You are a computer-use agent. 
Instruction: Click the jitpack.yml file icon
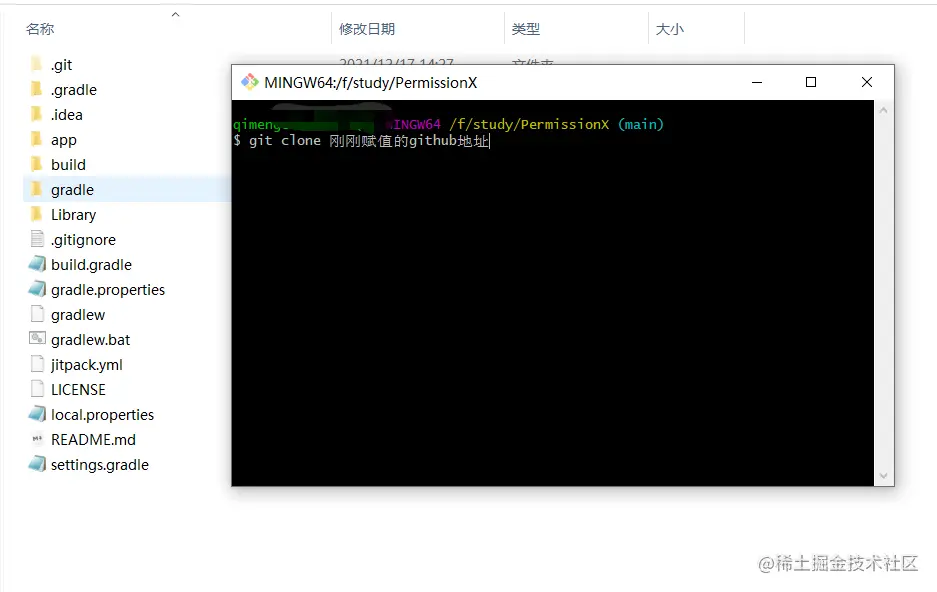click(37, 364)
